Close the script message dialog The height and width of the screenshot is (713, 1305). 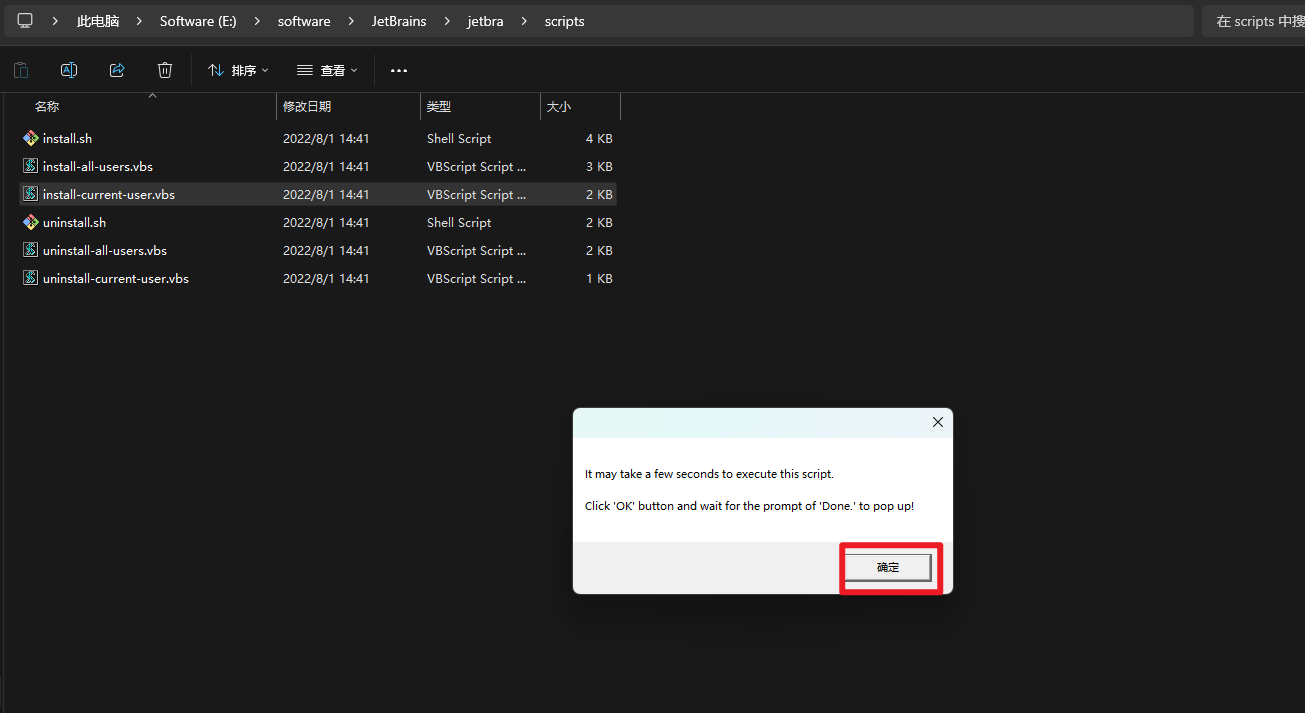[x=938, y=422]
